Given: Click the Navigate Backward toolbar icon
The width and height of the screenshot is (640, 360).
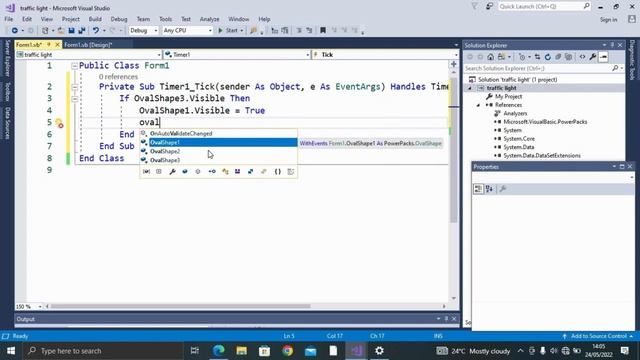Looking at the screenshot, I should click(x=15, y=31).
